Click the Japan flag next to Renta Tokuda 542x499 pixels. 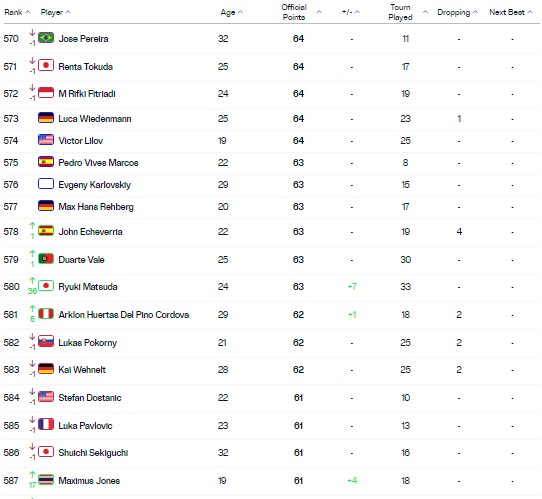click(46, 65)
